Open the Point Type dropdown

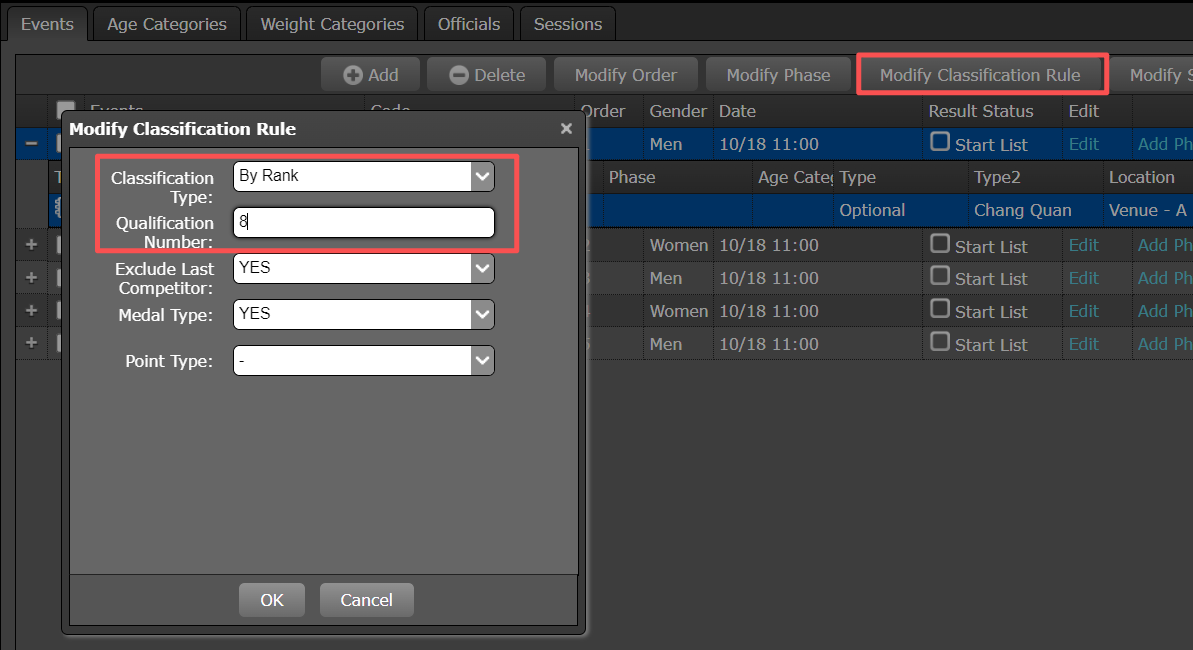[483, 361]
